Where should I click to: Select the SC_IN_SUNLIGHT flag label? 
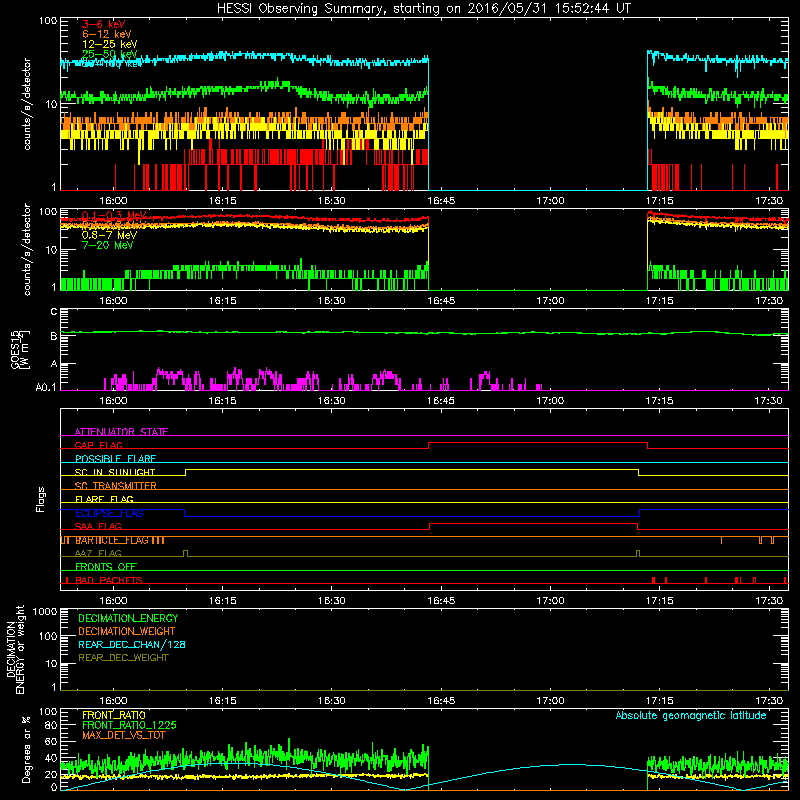coord(115,472)
